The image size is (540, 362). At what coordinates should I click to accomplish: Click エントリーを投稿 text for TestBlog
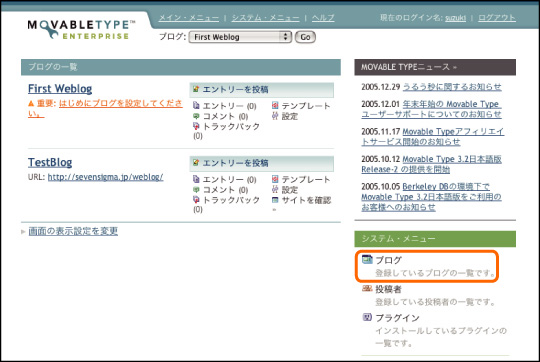tap(236, 163)
